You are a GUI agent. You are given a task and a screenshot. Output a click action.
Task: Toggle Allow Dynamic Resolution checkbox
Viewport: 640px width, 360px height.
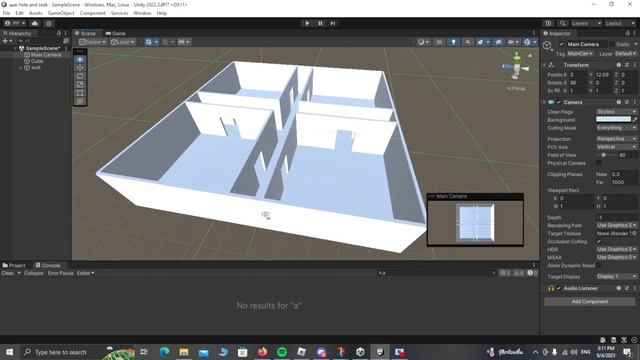click(599, 265)
